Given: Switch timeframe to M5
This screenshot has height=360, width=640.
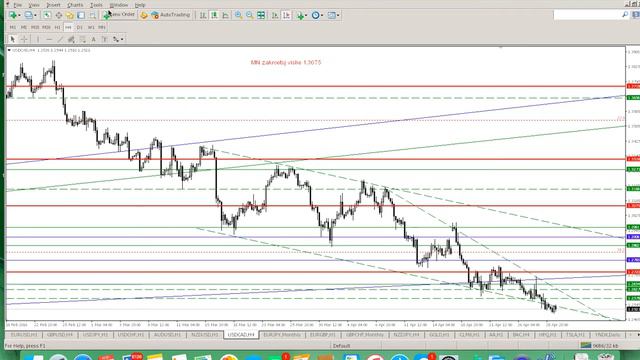Looking at the screenshot, I should point(24,27).
